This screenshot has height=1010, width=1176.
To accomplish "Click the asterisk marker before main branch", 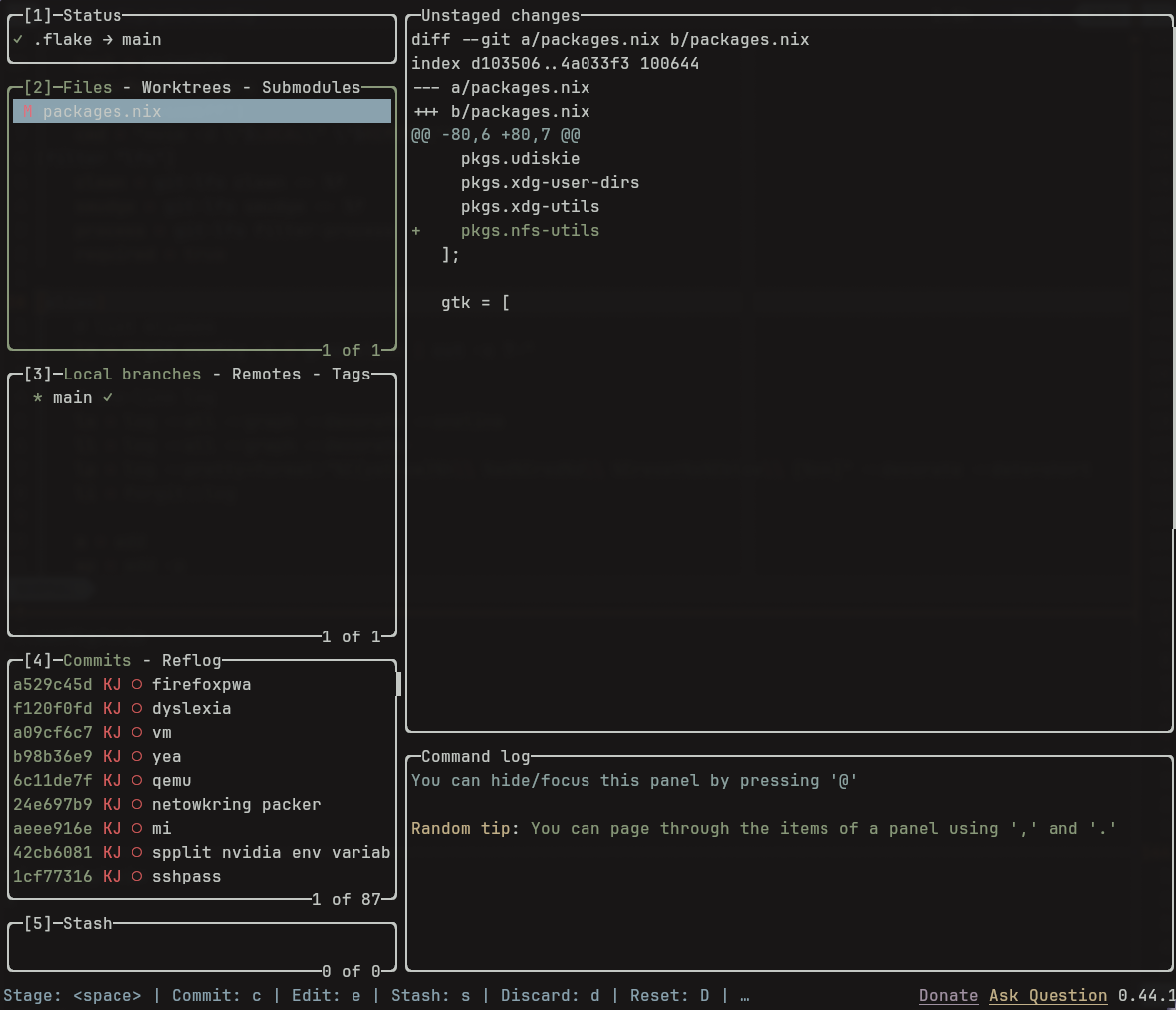I will 38,398.
